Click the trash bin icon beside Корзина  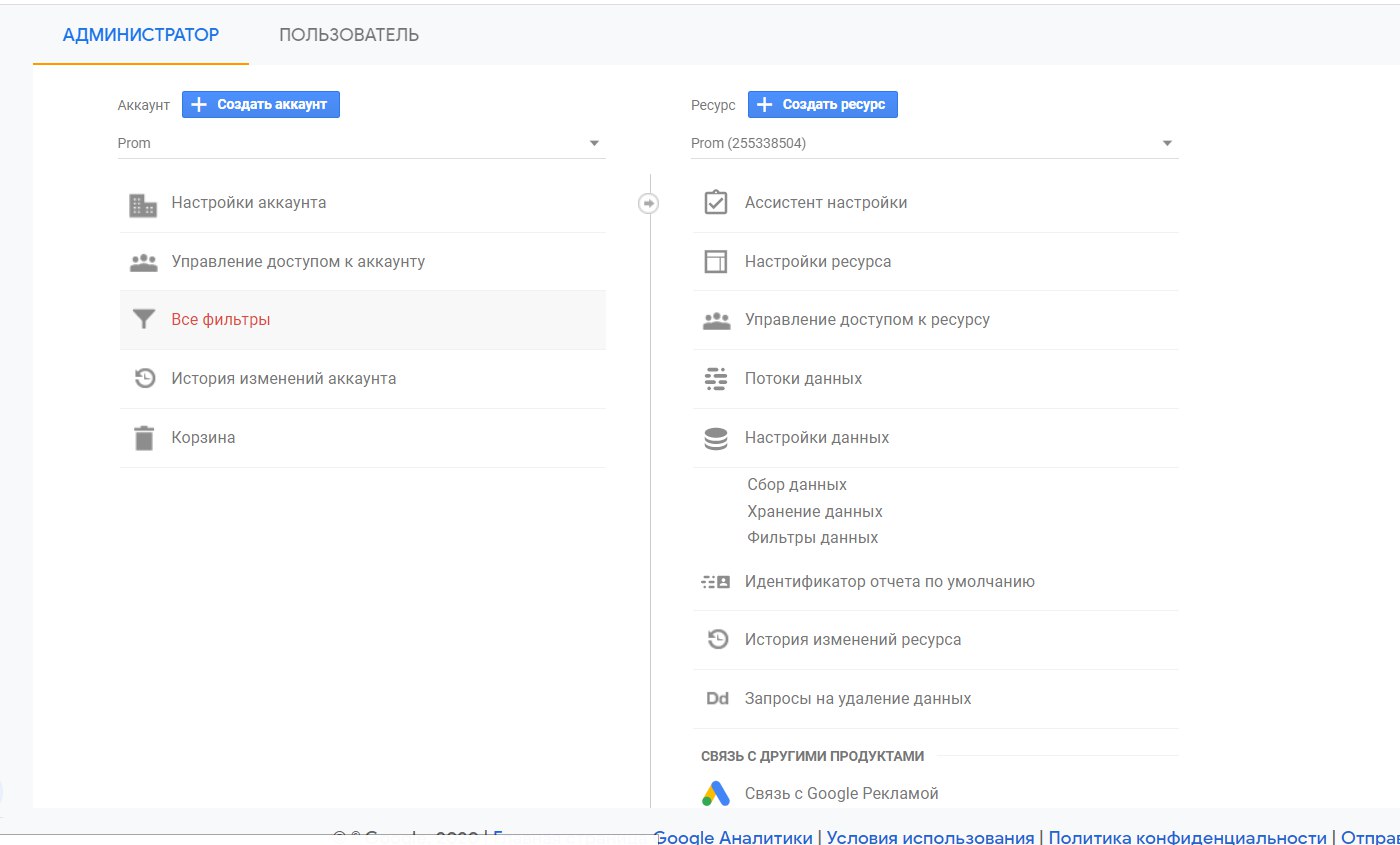coord(144,438)
